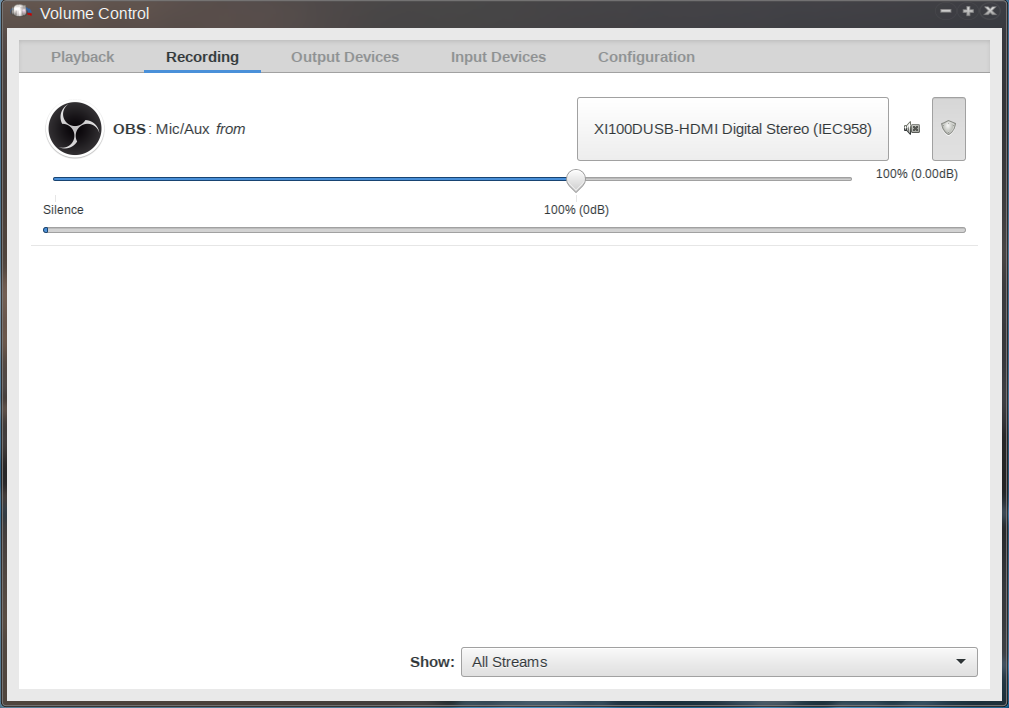Click the 100% (0dB) mark below slider
Viewport: 1009px width, 708px height.
click(576, 210)
